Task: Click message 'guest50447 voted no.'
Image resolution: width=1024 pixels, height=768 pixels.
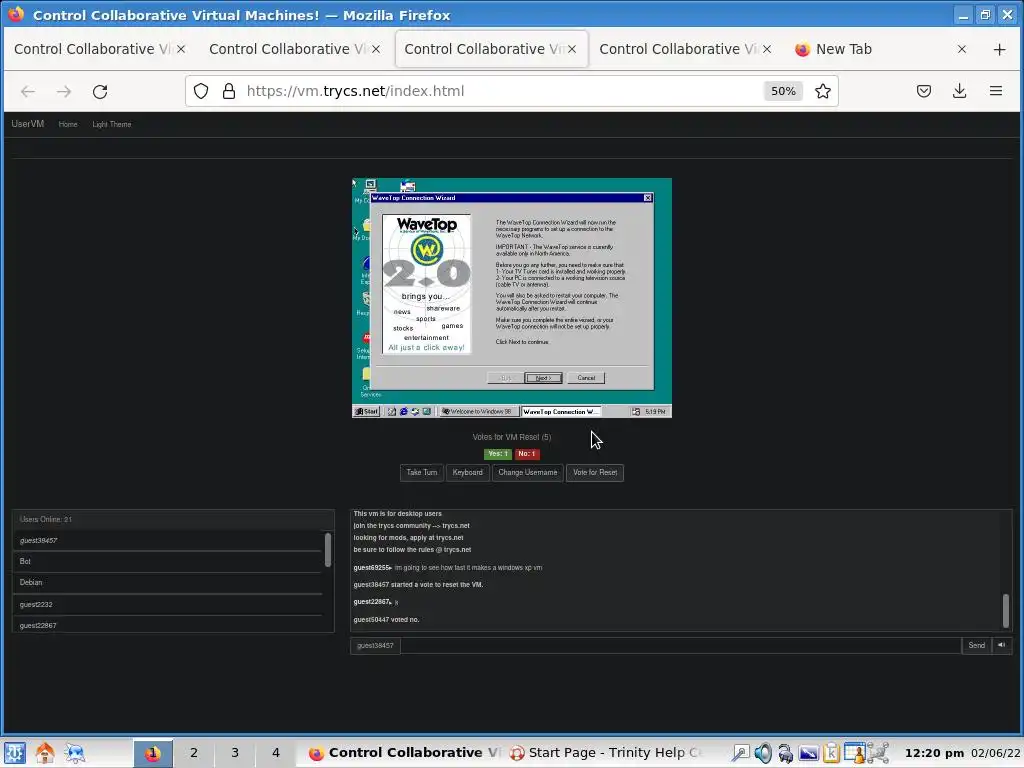Action: coord(386,620)
